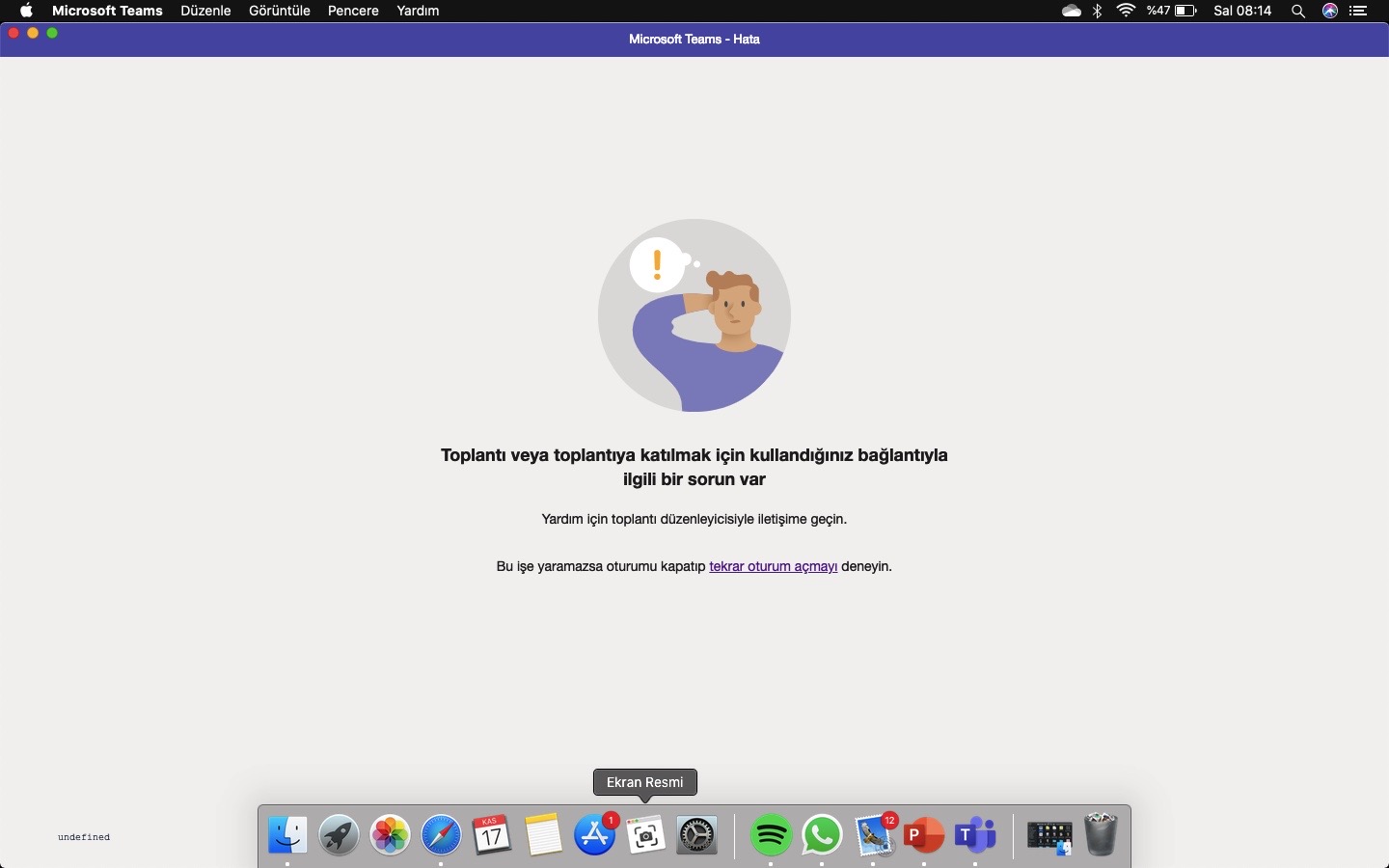Open the keyboard-grid stack in dock
Screen dimensions: 1389x868
[x=1050, y=837]
